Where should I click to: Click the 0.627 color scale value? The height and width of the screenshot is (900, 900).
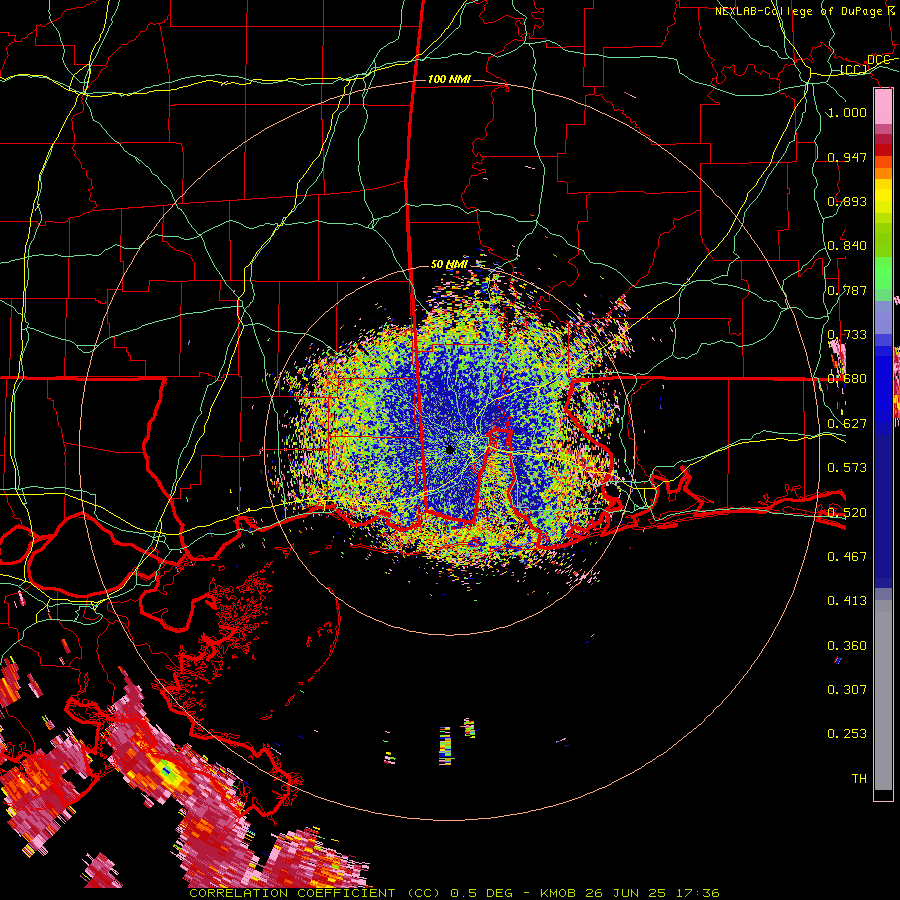(x=847, y=424)
